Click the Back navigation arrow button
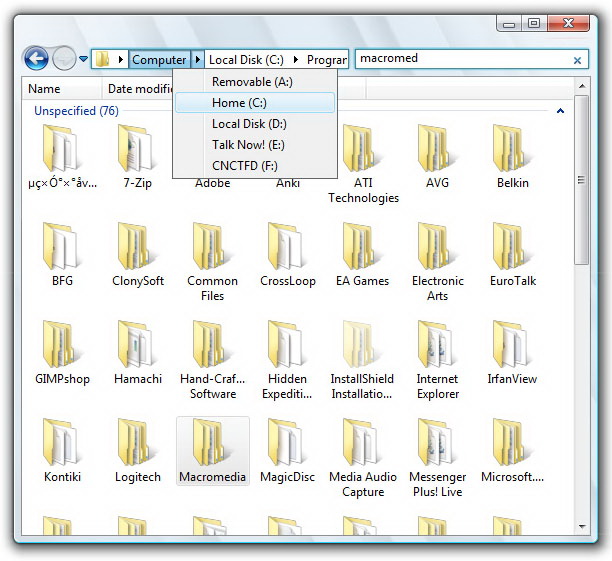Viewport: 612px width, 561px height. point(36,59)
